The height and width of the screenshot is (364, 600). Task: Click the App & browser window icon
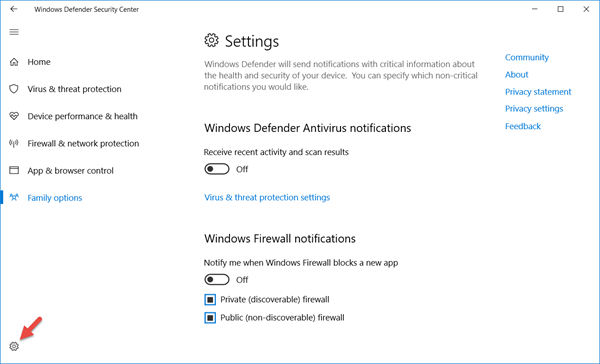14,170
